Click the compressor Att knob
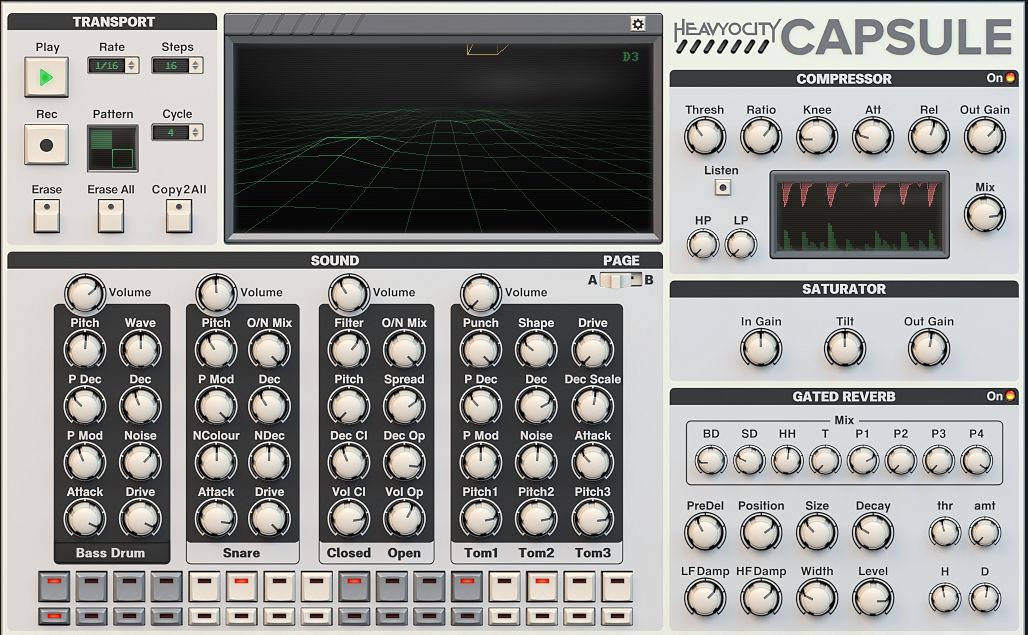 point(873,137)
